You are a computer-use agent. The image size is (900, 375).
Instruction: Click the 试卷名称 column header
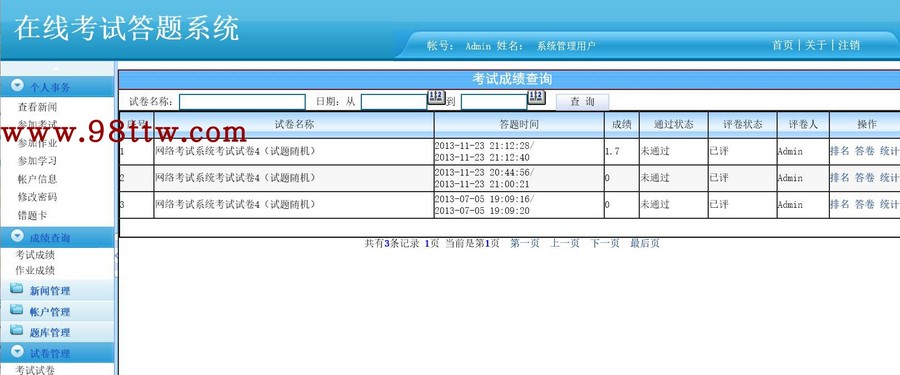[294, 124]
